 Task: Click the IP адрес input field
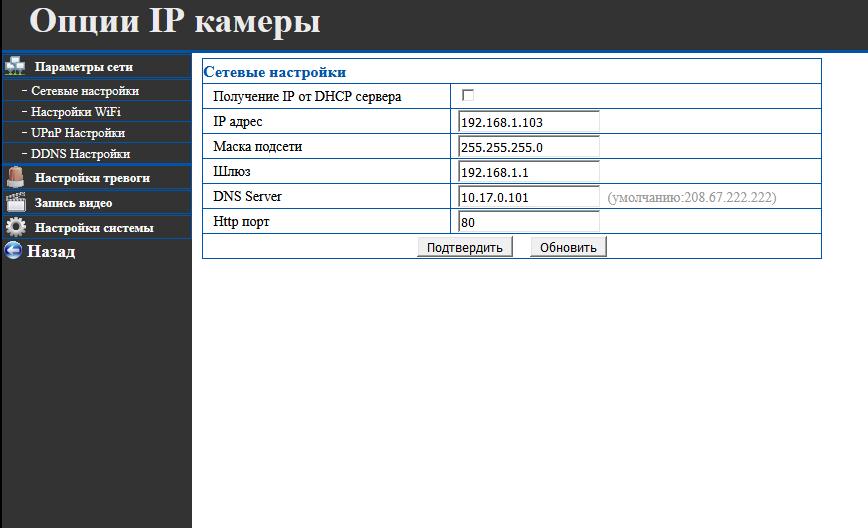click(528, 122)
